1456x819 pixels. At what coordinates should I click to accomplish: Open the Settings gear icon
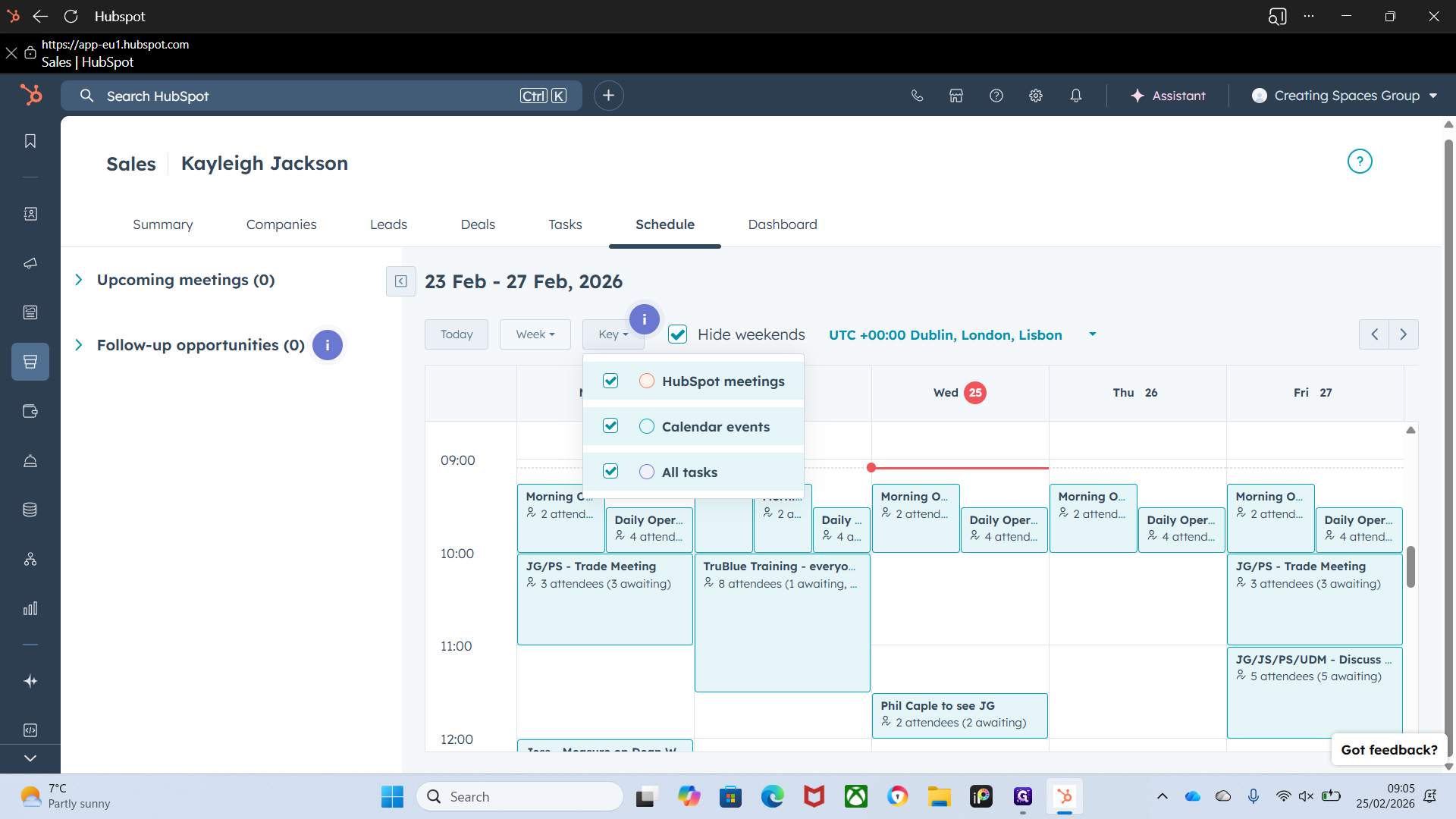point(1036,96)
